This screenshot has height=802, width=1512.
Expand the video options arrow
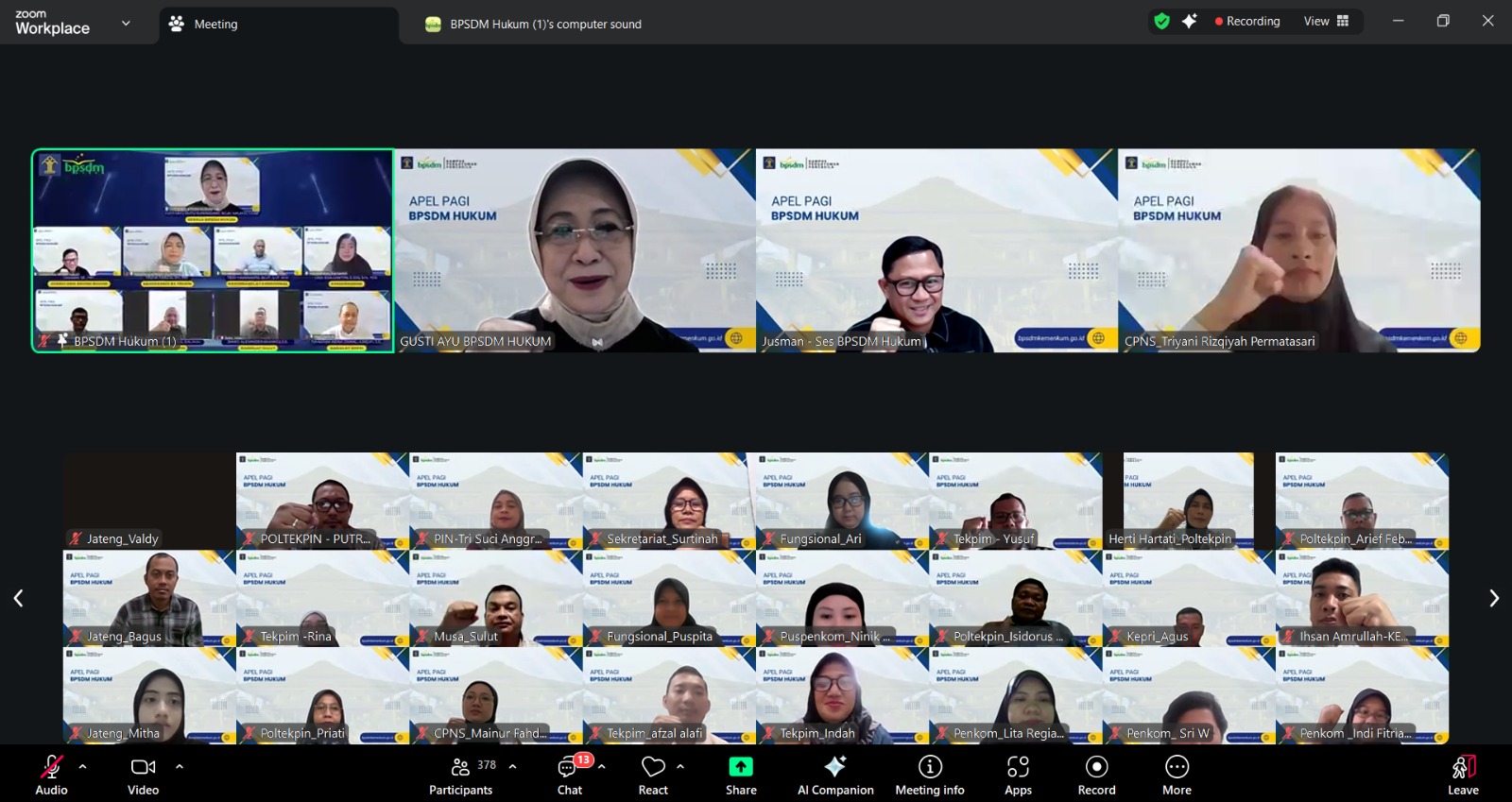tap(180, 766)
